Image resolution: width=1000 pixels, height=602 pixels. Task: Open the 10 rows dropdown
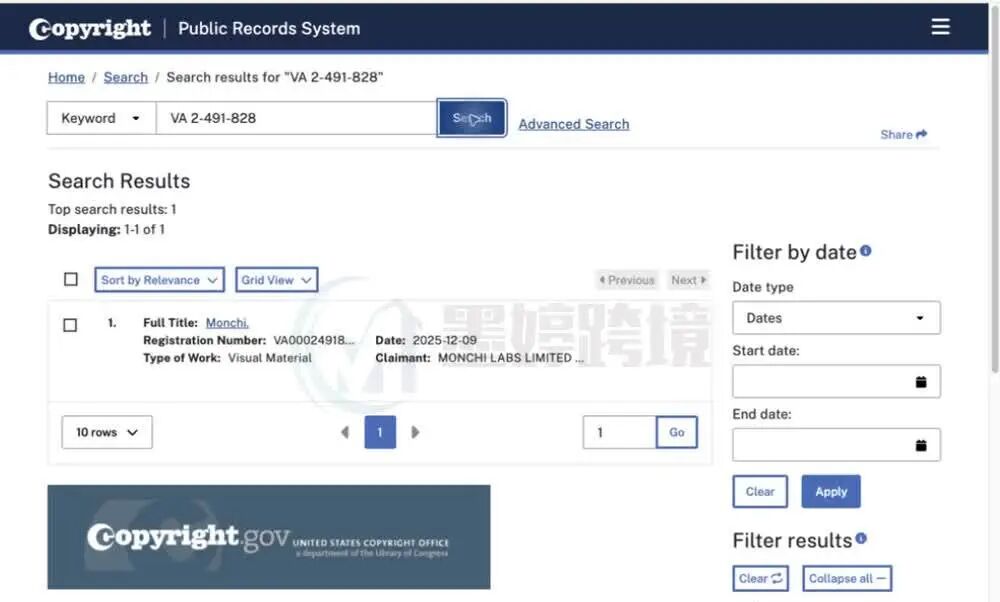(x=107, y=432)
